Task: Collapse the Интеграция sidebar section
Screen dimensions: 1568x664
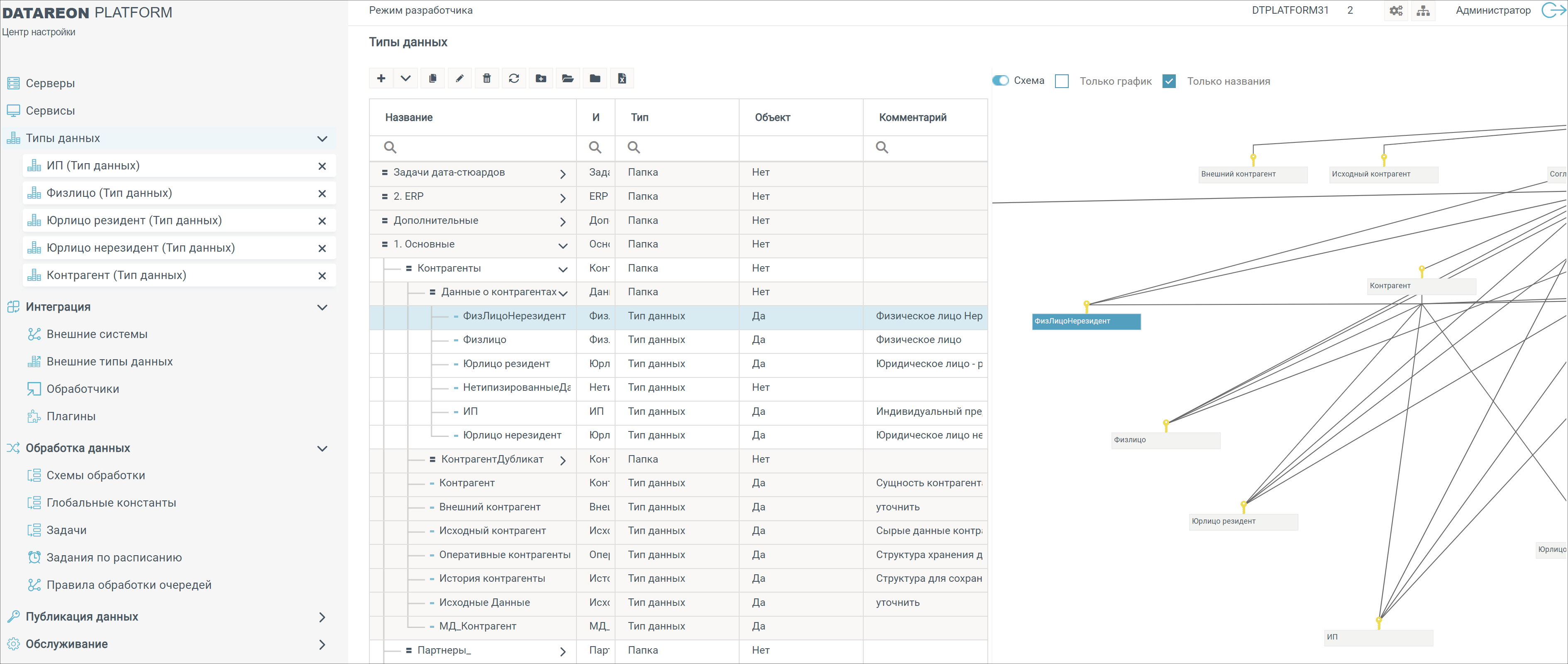Action: click(322, 308)
